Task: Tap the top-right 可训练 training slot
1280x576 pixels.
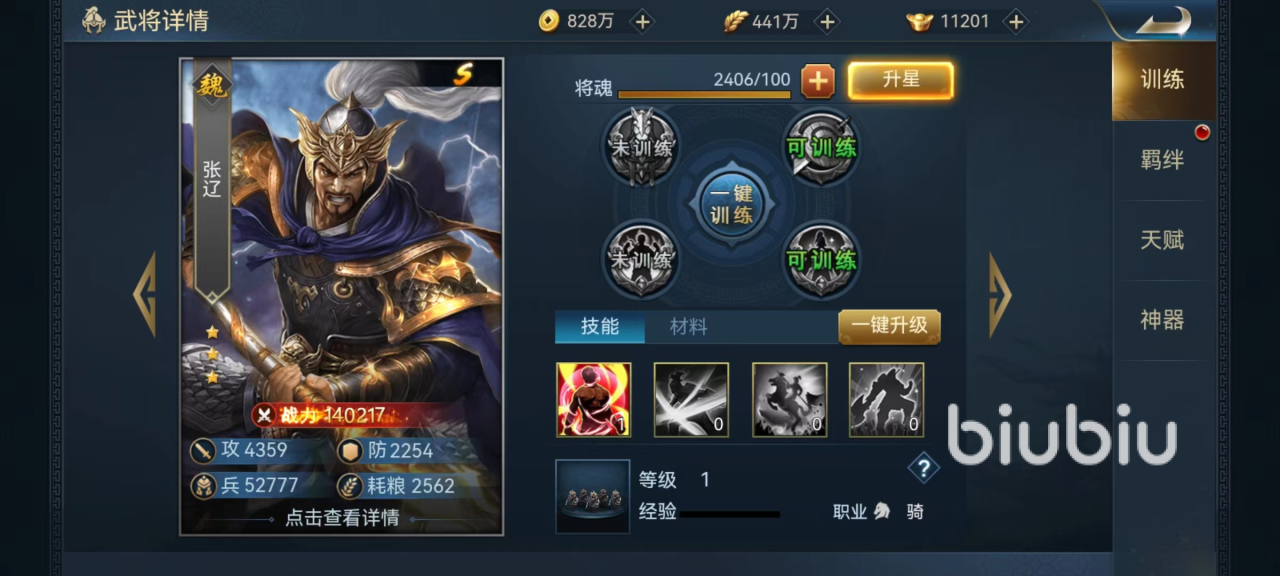Action: pyautogui.click(x=821, y=147)
